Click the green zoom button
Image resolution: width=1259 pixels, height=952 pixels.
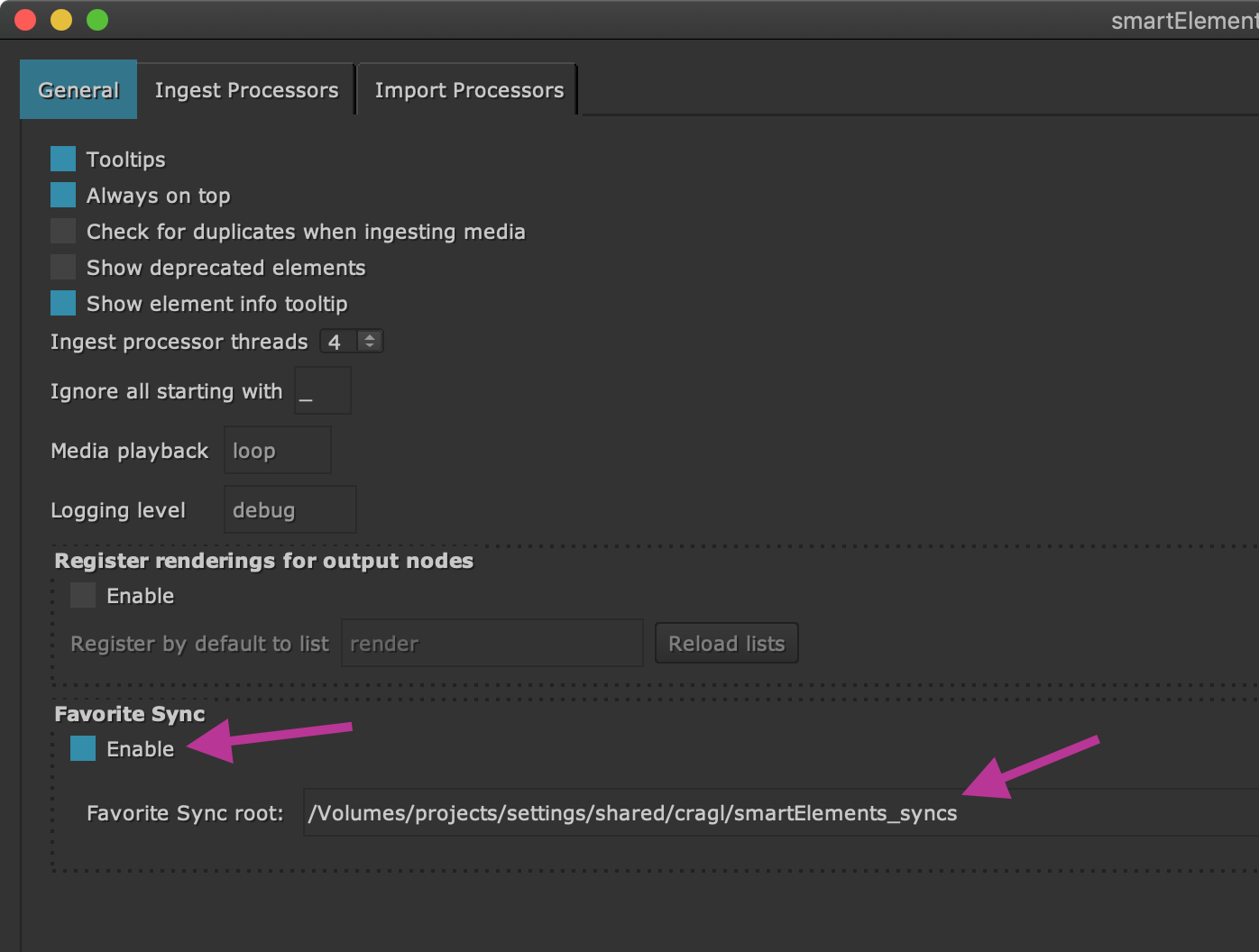(96, 19)
